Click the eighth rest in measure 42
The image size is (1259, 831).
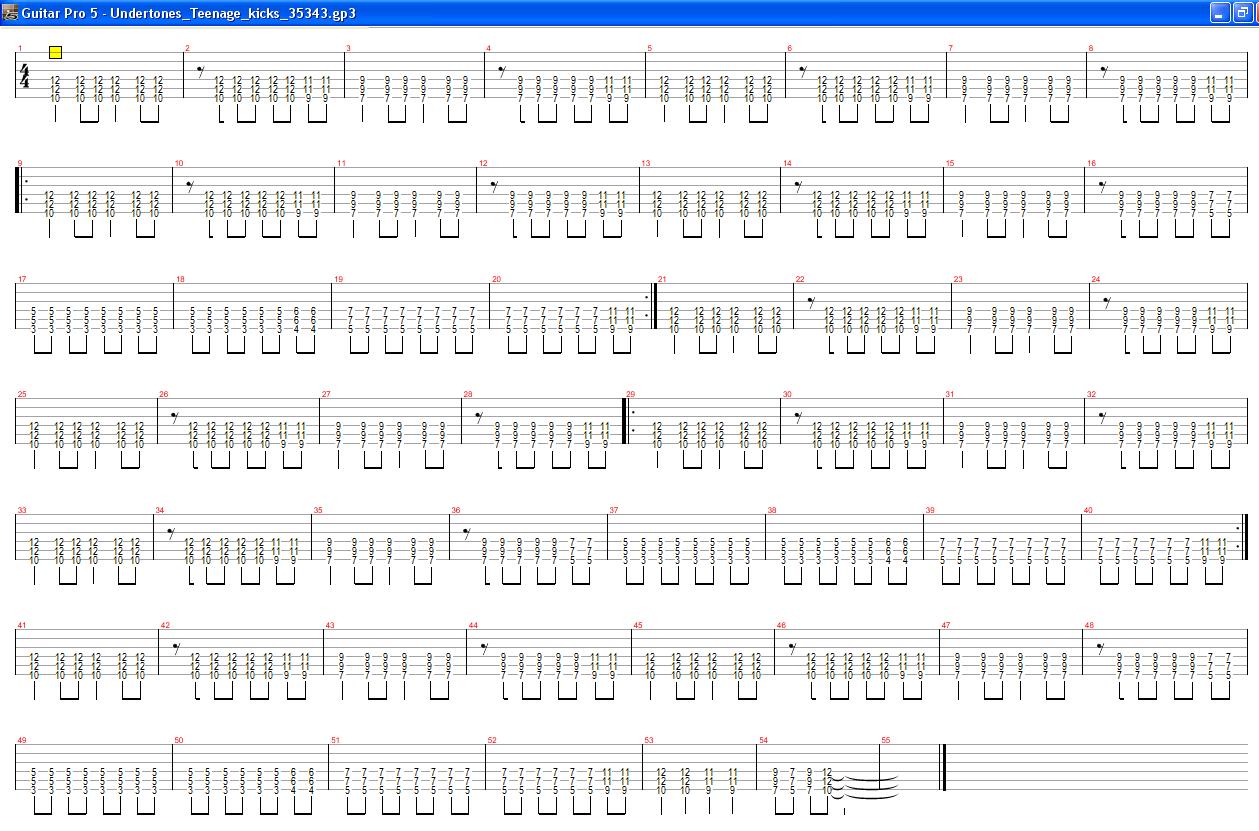(176, 647)
